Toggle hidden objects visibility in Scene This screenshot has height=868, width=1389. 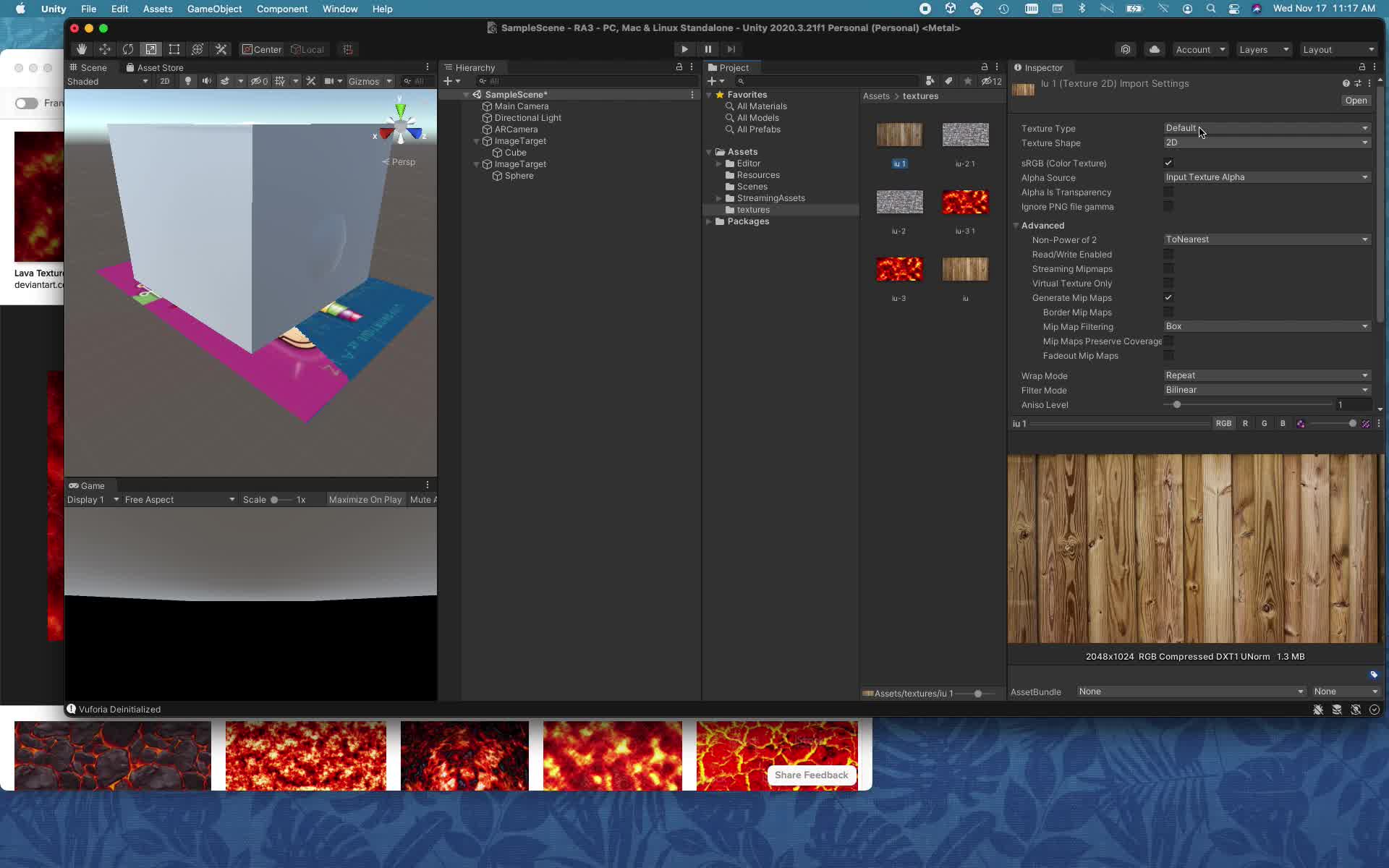click(259, 81)
